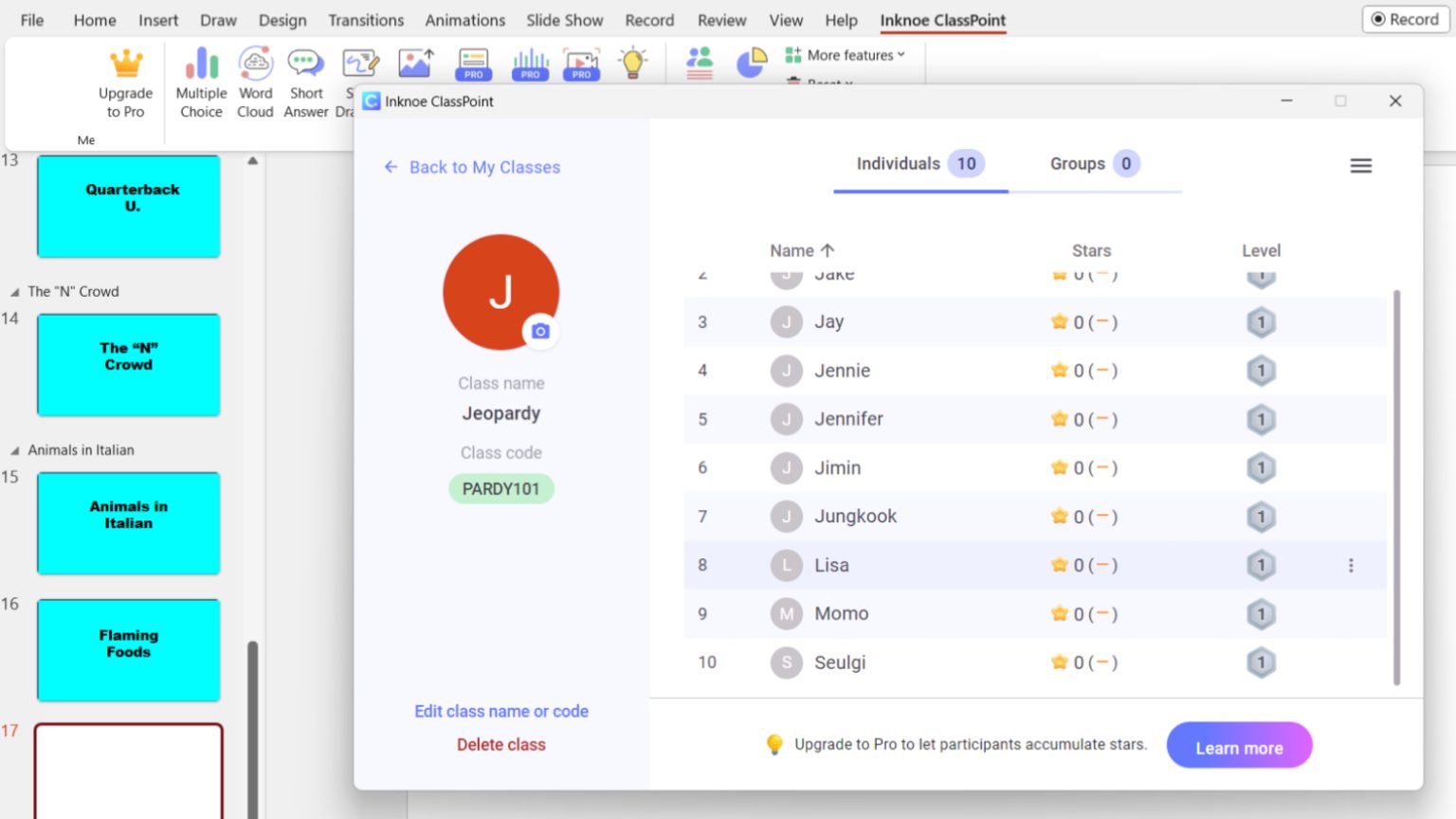
Task: Open the hamburger menu in ClassPoint dialog
Action: (x=1360, y=166)
